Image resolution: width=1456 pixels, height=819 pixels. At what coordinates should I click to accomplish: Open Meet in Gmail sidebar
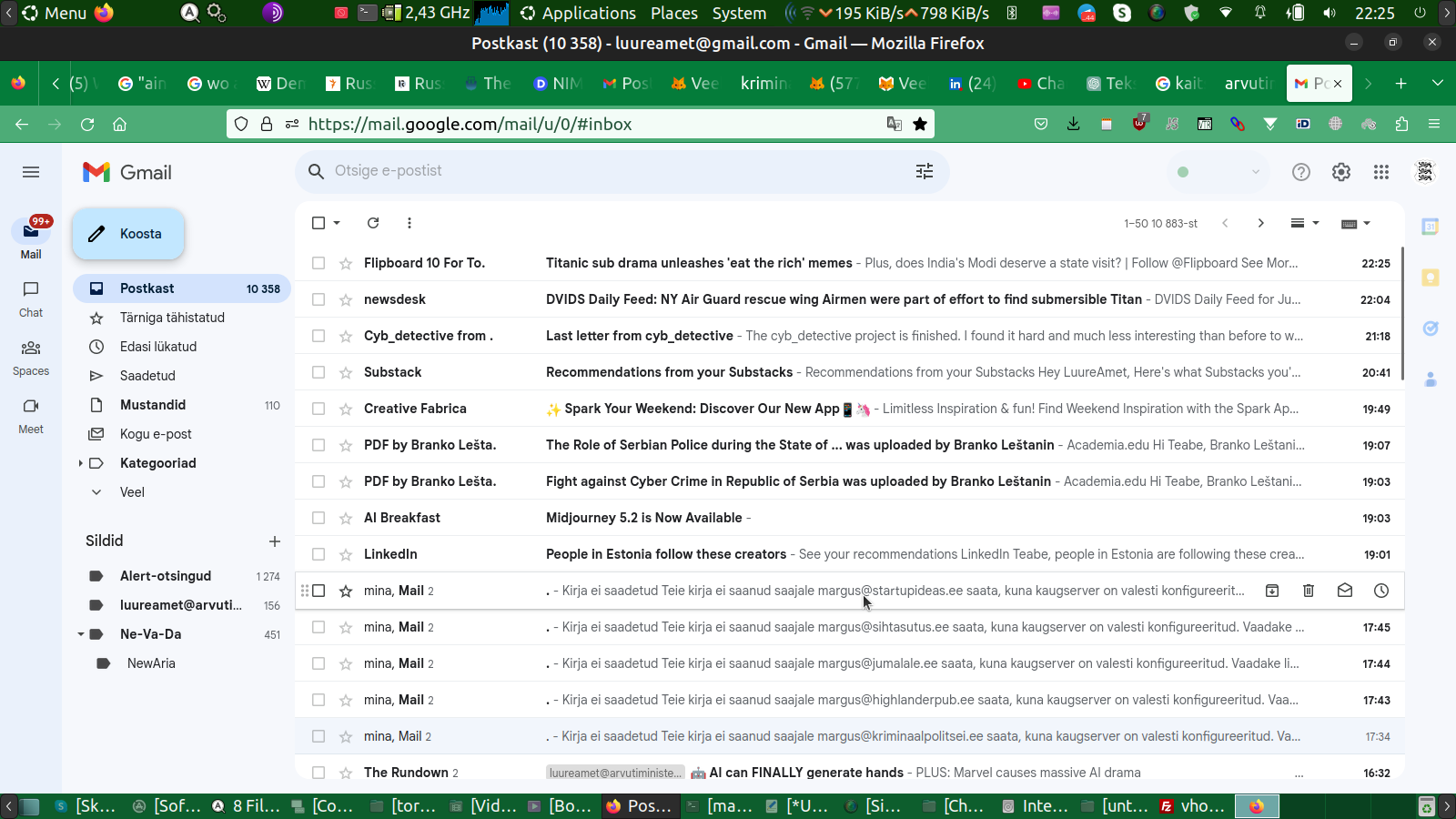click(31, 415)
